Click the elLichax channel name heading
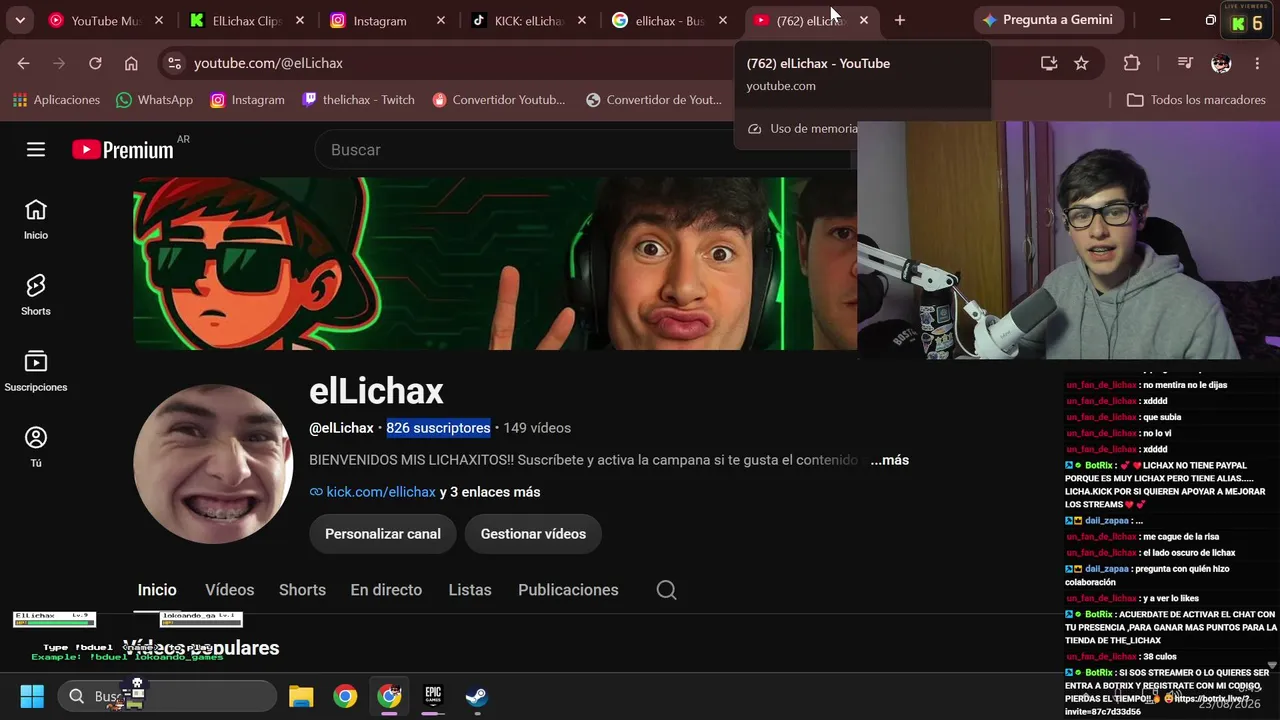The height and width of the screenshot is (720, 1280). tap(376, 391)
